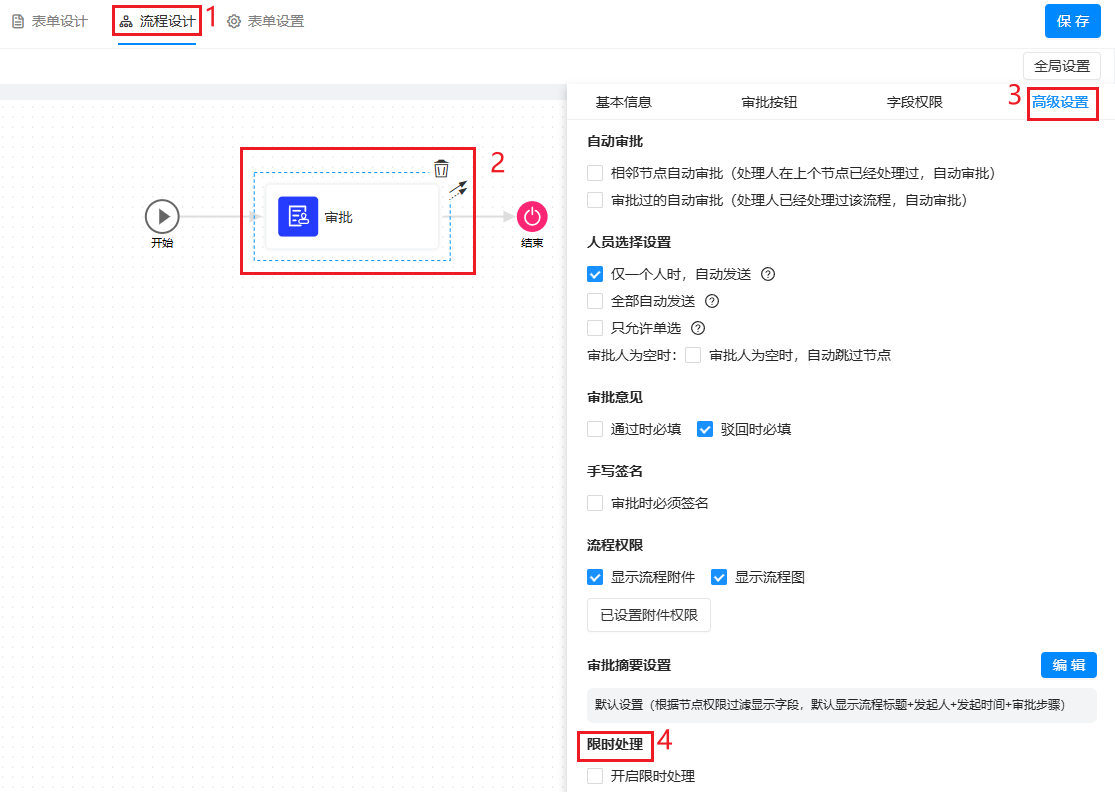Click 已设置附件权限 button
The width and height of the screenshot is (1115, 792).
click(648, 615)
